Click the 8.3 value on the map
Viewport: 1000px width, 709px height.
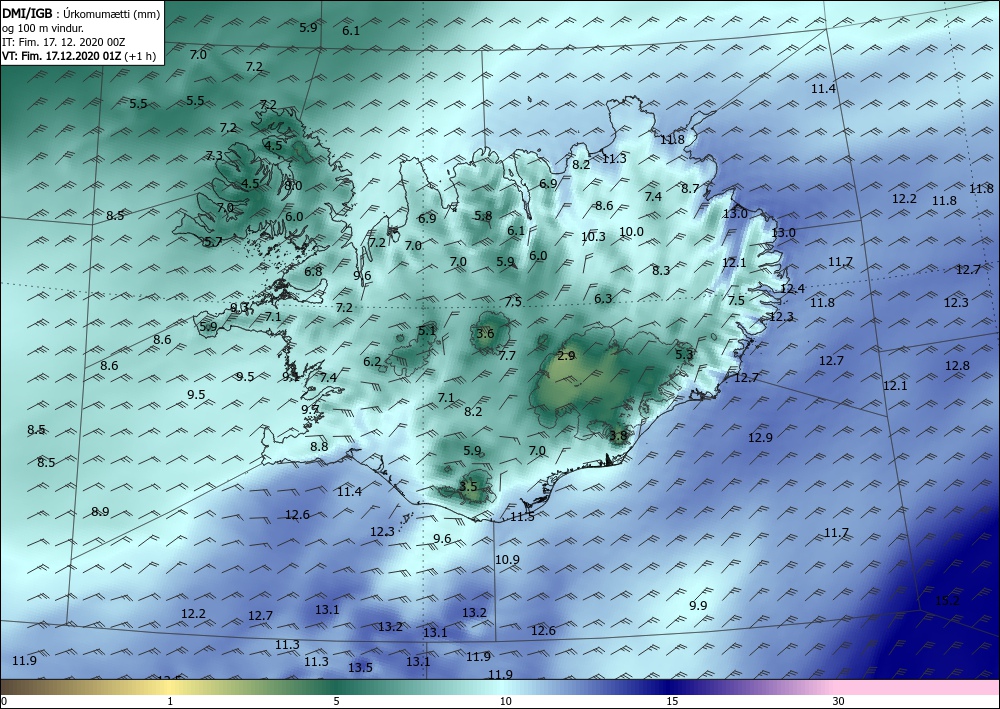click(x=661, y=270)
